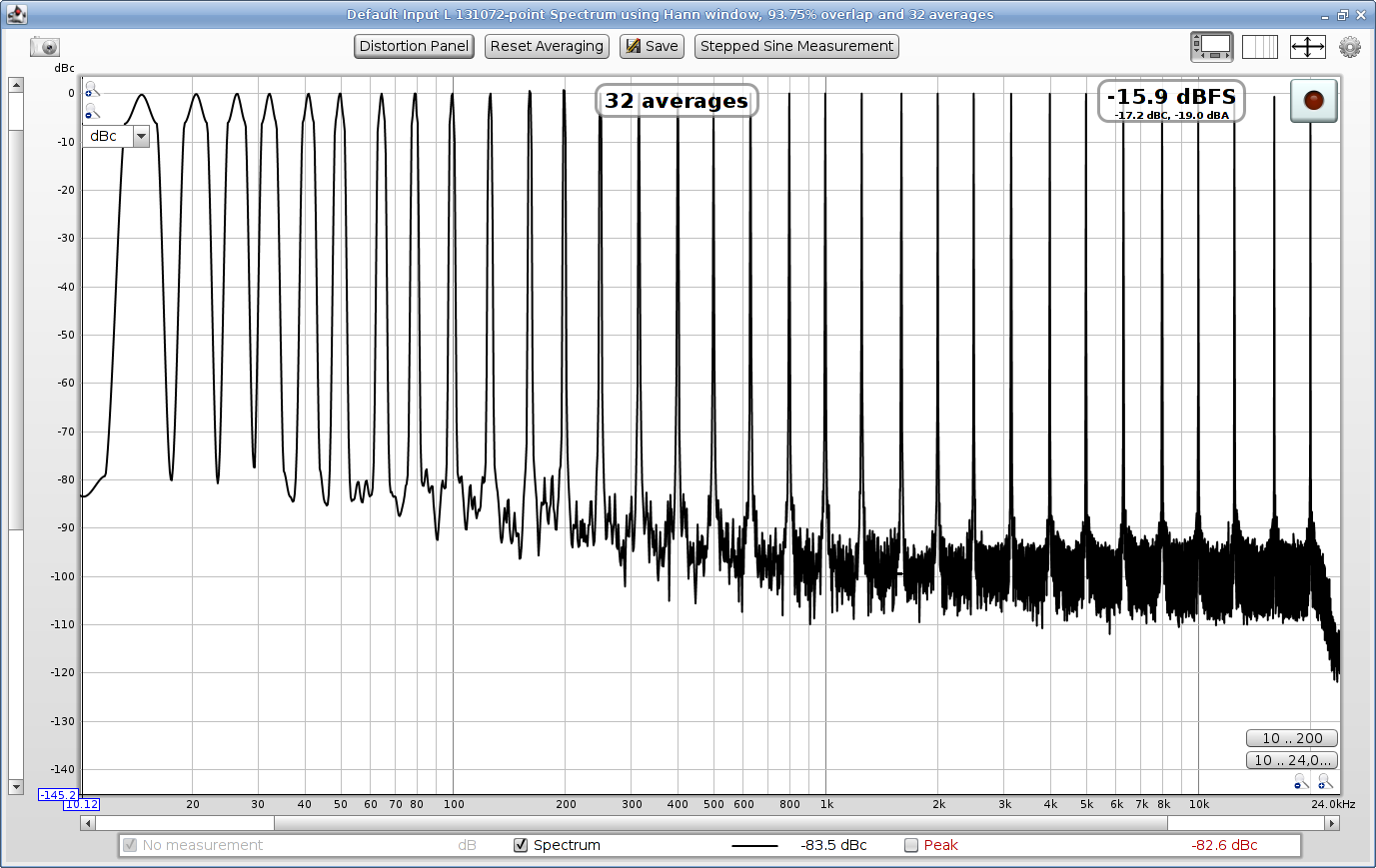
Task: Click the -15.9 dBFS level readout
Action: click(1171, 97)
